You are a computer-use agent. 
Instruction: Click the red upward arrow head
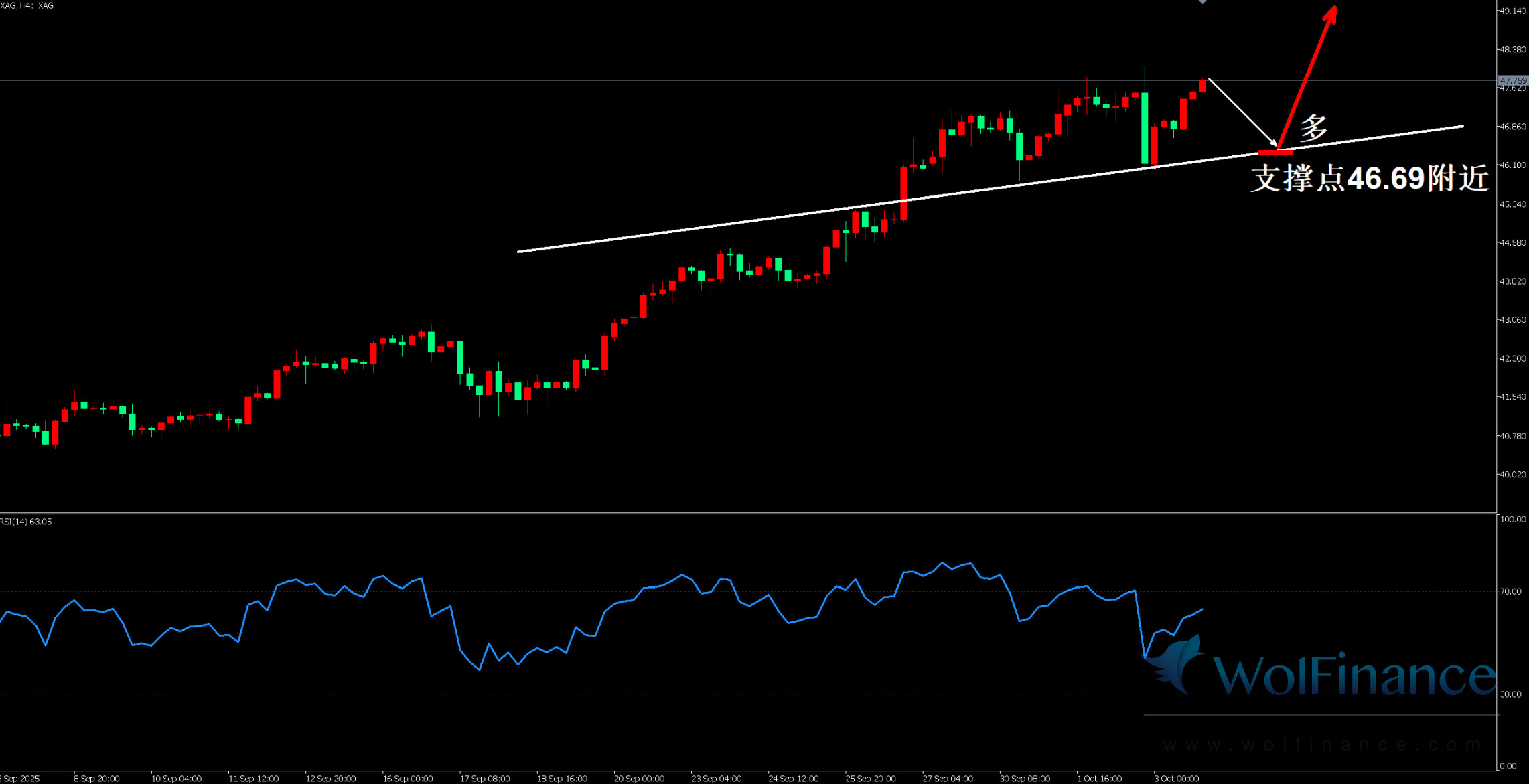[1331, 15]
